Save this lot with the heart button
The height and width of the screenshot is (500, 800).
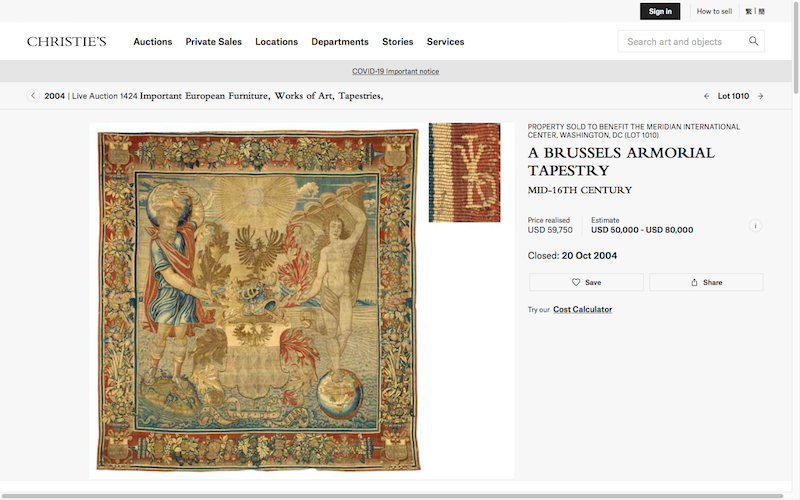click(x=586, y=282)
